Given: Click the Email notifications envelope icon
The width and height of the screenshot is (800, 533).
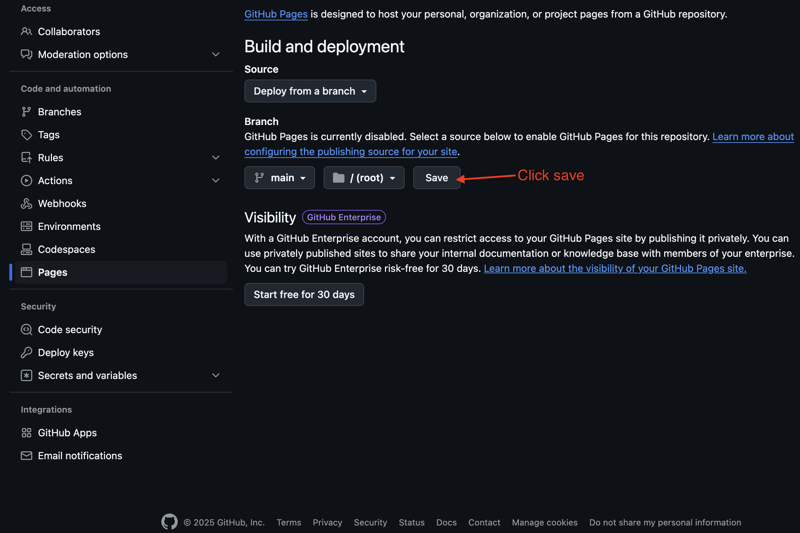Looking at the screenshot, I should [x=26, y=455].
